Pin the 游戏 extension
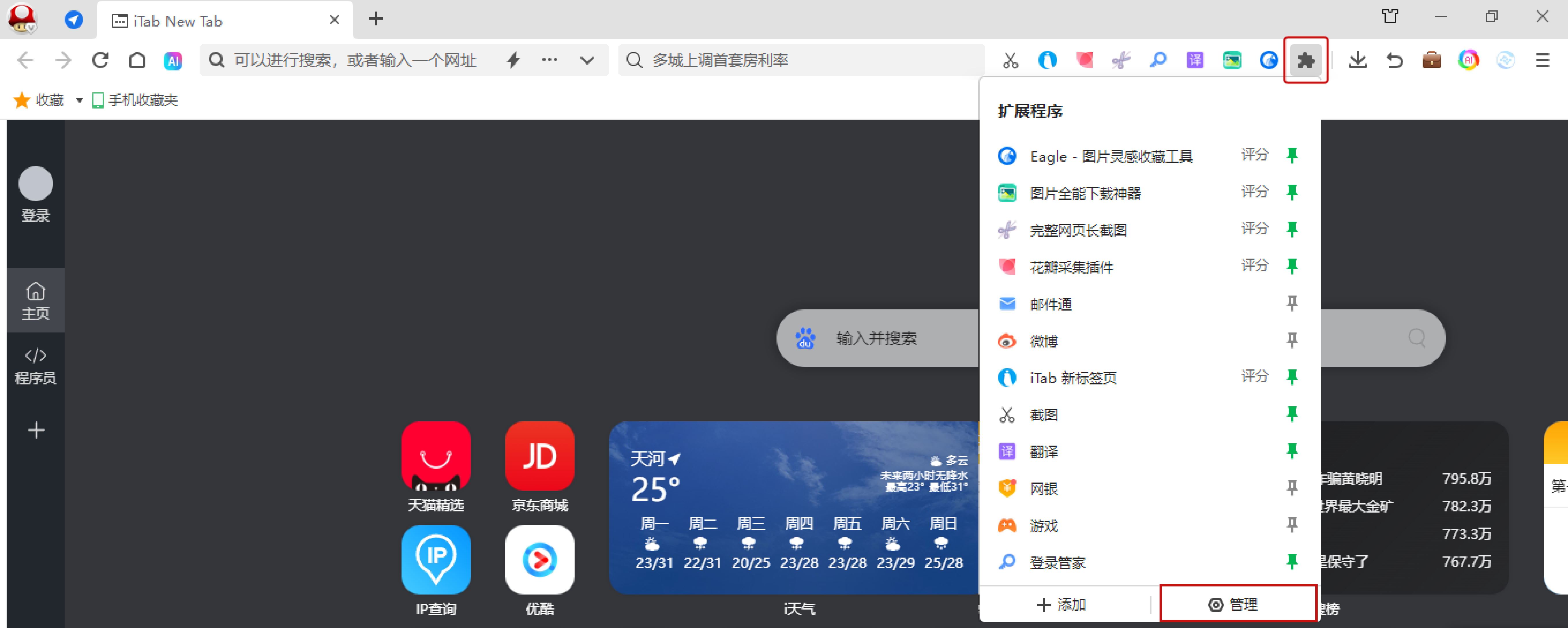 click(x=1292, y=524)
